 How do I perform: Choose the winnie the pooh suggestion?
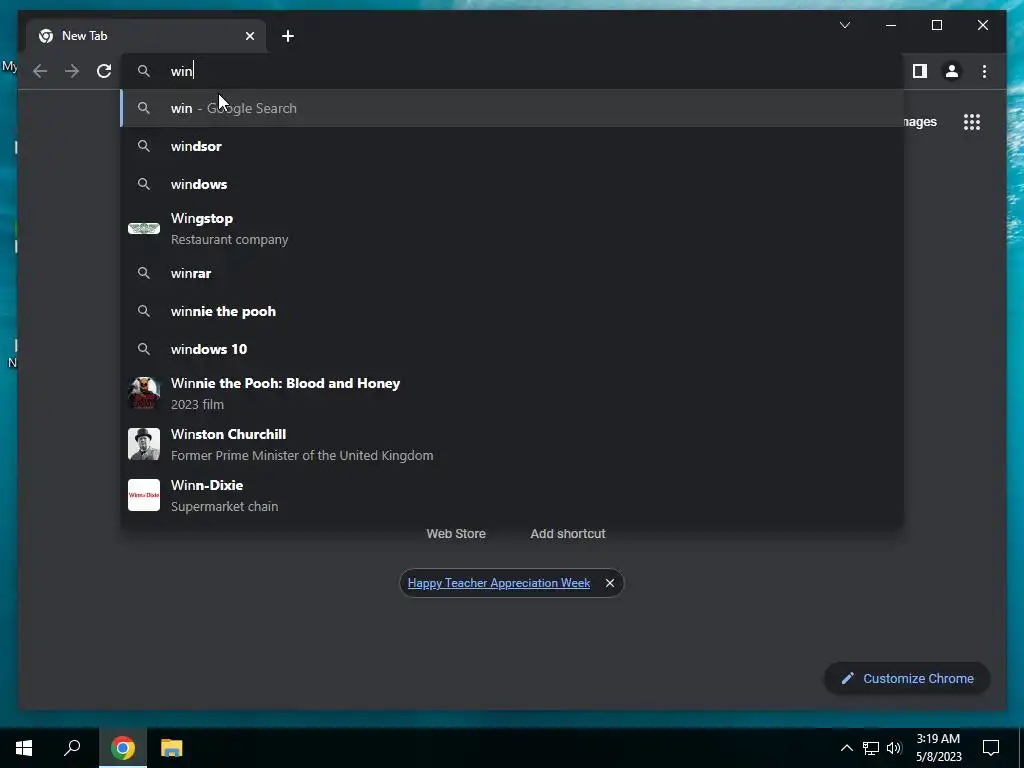[x=513, y=311]
